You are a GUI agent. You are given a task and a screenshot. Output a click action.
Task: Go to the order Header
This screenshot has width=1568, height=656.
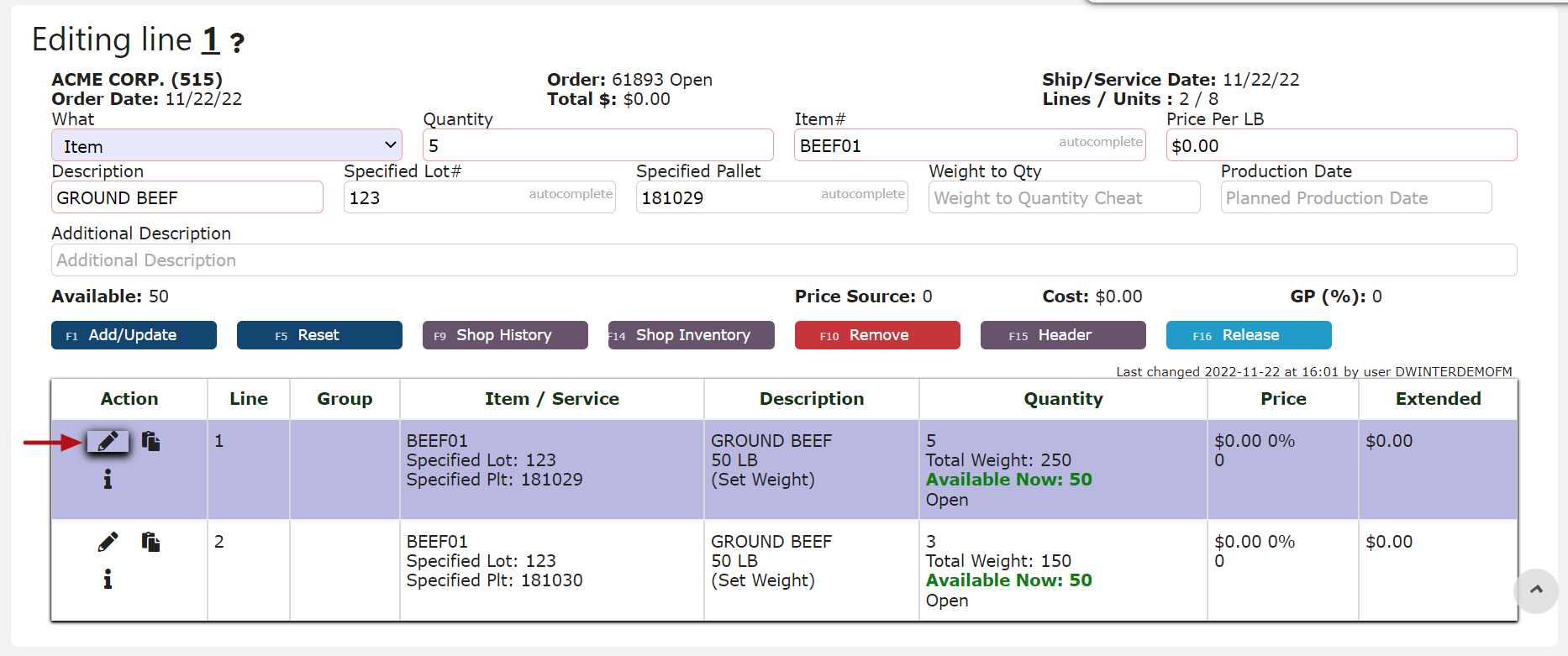pyautogui.click(x=1062, y=335)
